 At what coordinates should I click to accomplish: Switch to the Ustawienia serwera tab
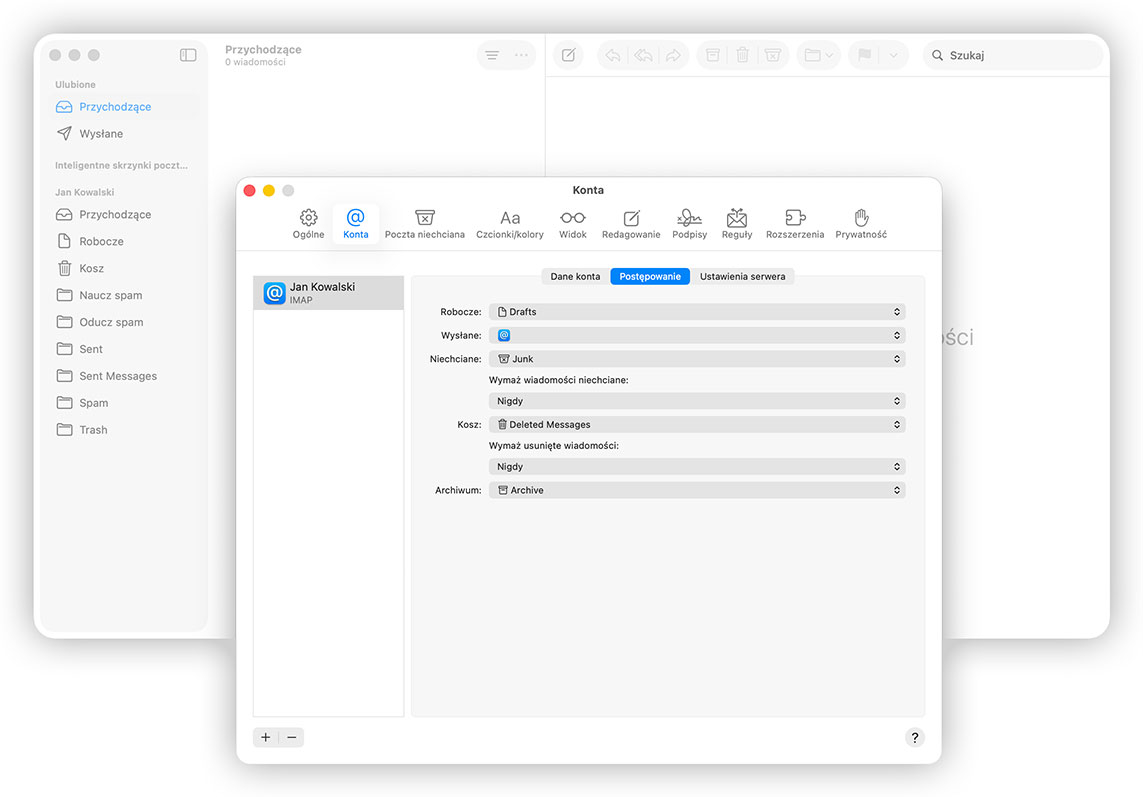pyautogui.click(x=742, y=276)
